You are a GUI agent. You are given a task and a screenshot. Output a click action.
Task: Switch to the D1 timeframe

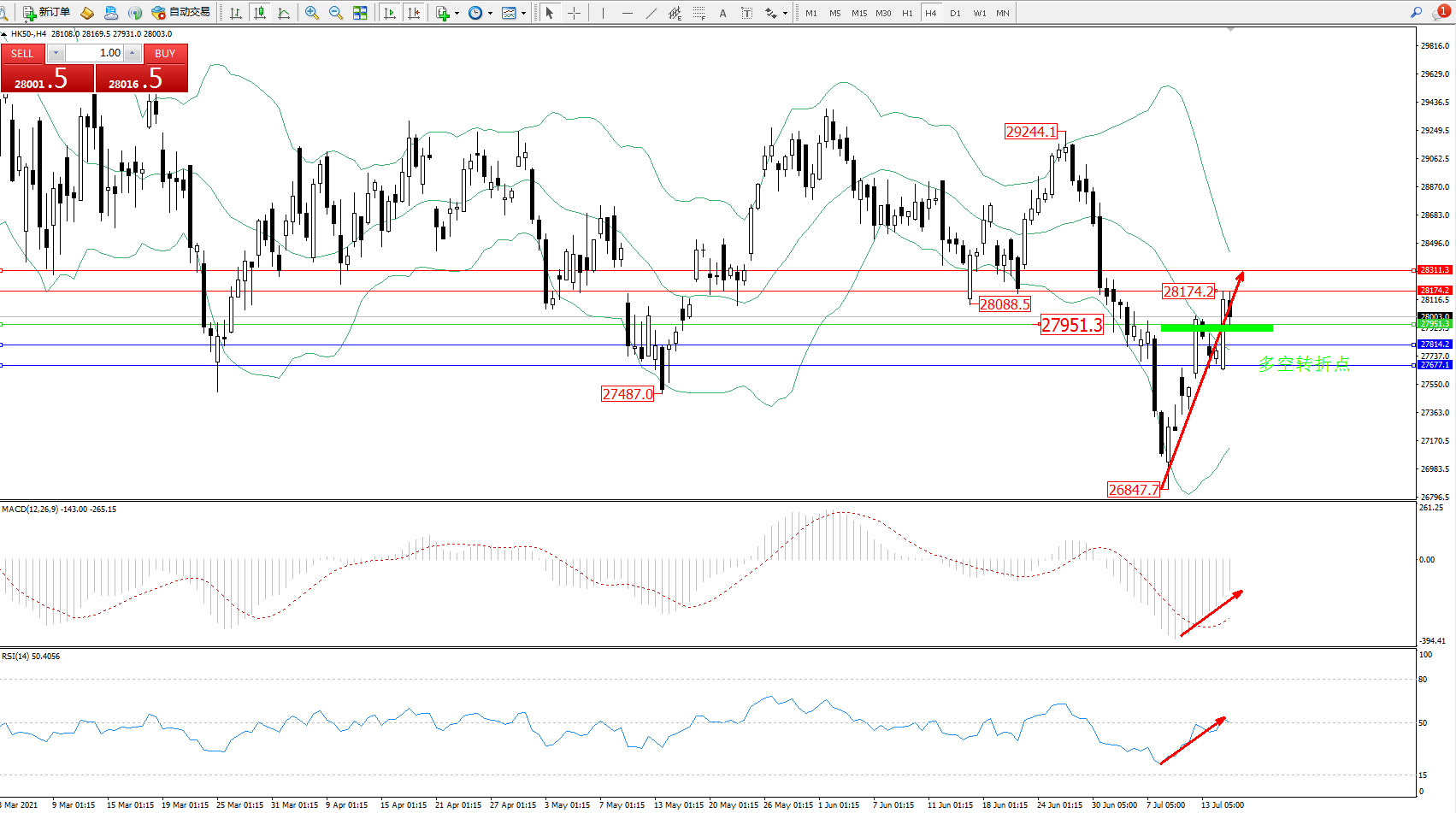[955, 13]
